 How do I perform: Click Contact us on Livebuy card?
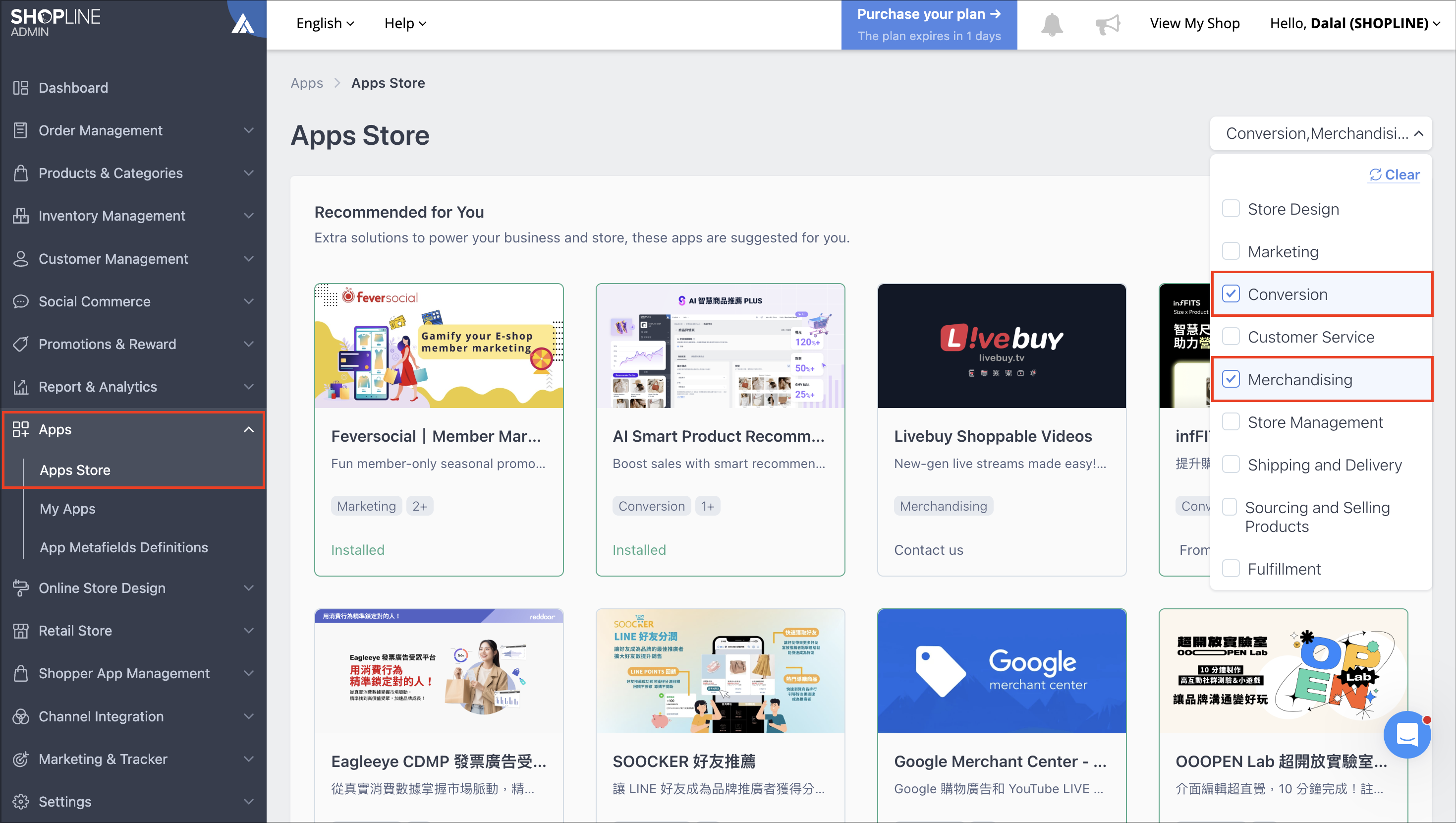[x=929, y=550]
